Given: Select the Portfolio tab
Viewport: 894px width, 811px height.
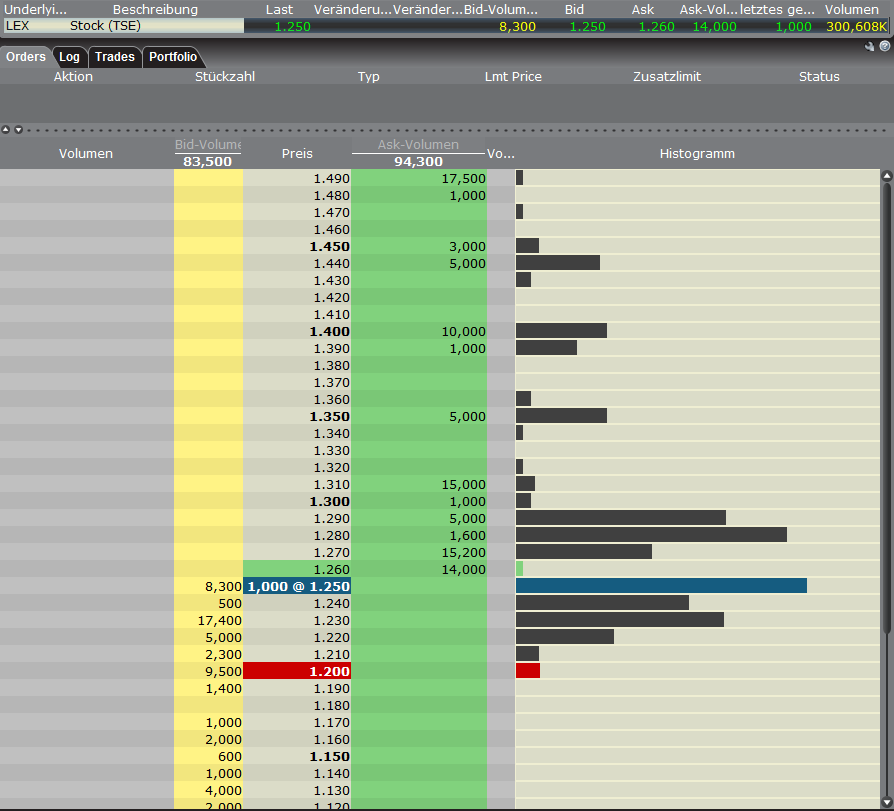Looking at the screenshot, I should (173, 57).
